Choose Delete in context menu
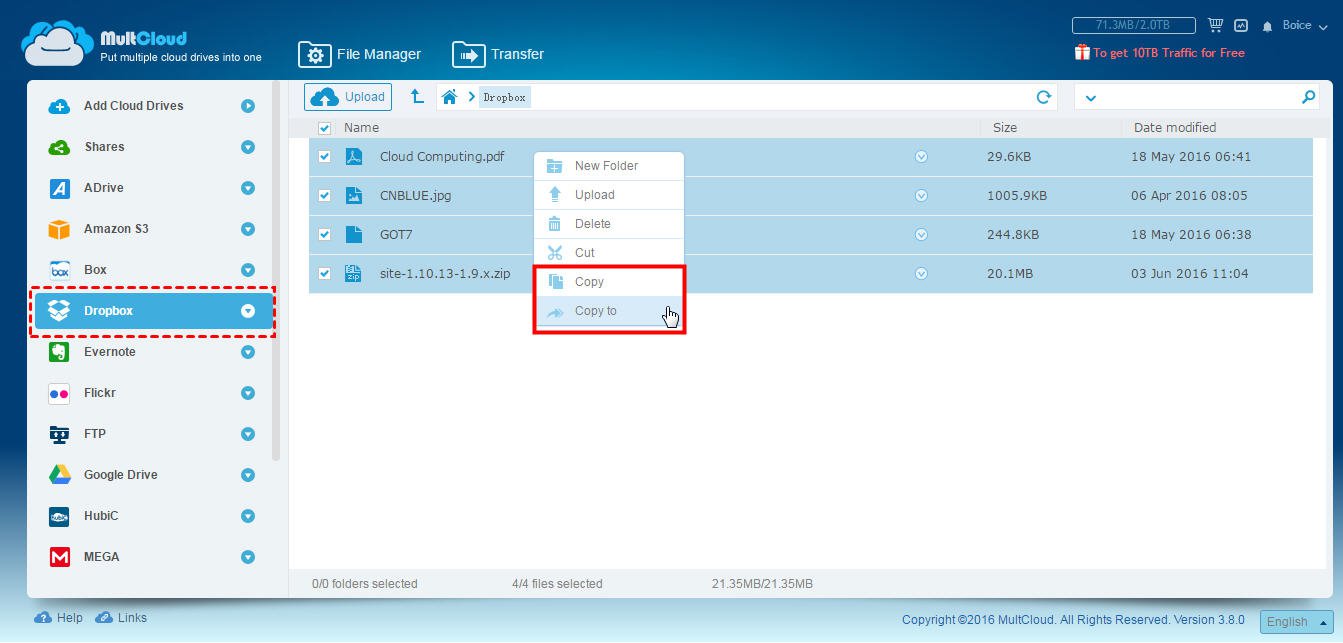The width and height of the screenshot is (1343, 643). (x=609, y=224)
